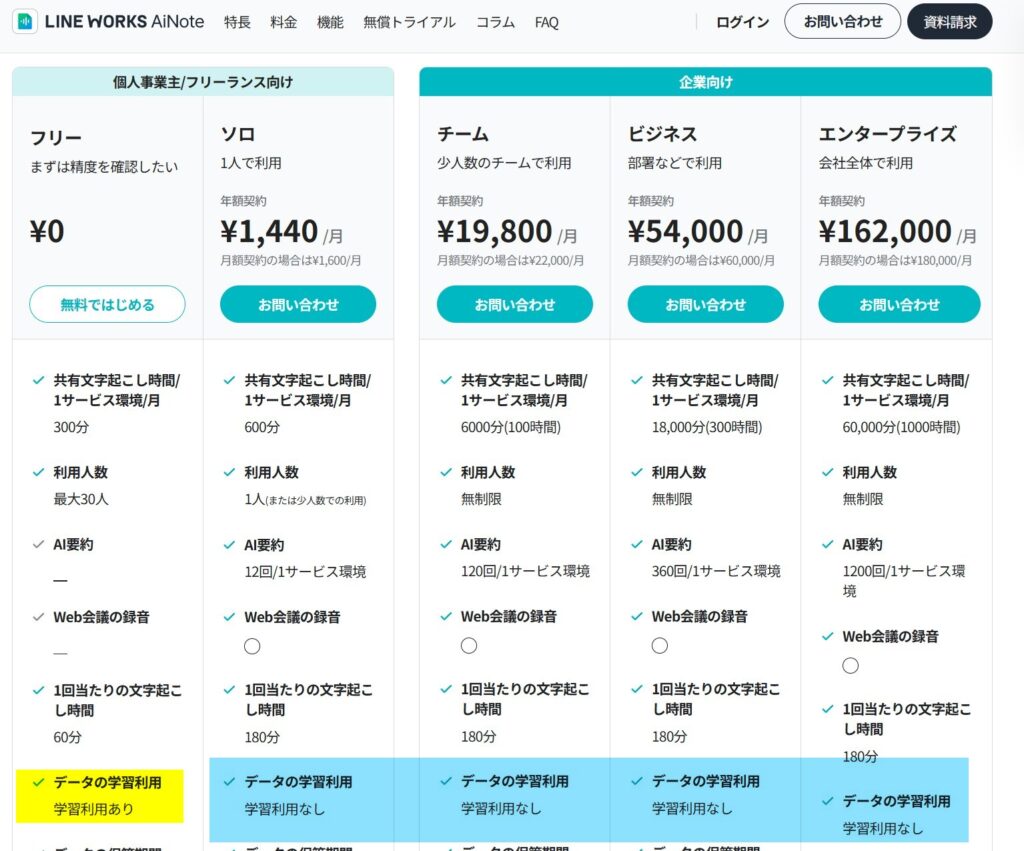Click the ログイン link
Viewport: 1024px width, 851px height.
point(742,22)
